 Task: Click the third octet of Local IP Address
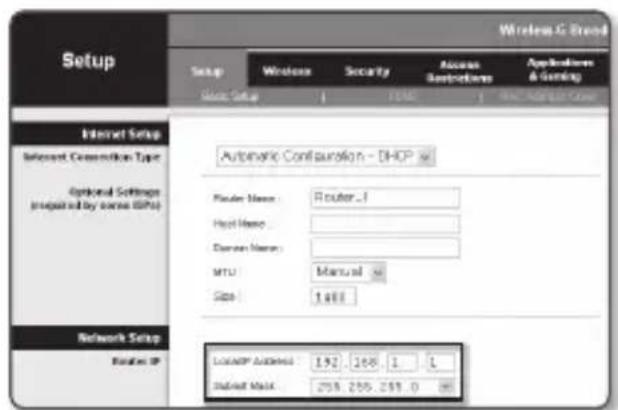(402, 362)
